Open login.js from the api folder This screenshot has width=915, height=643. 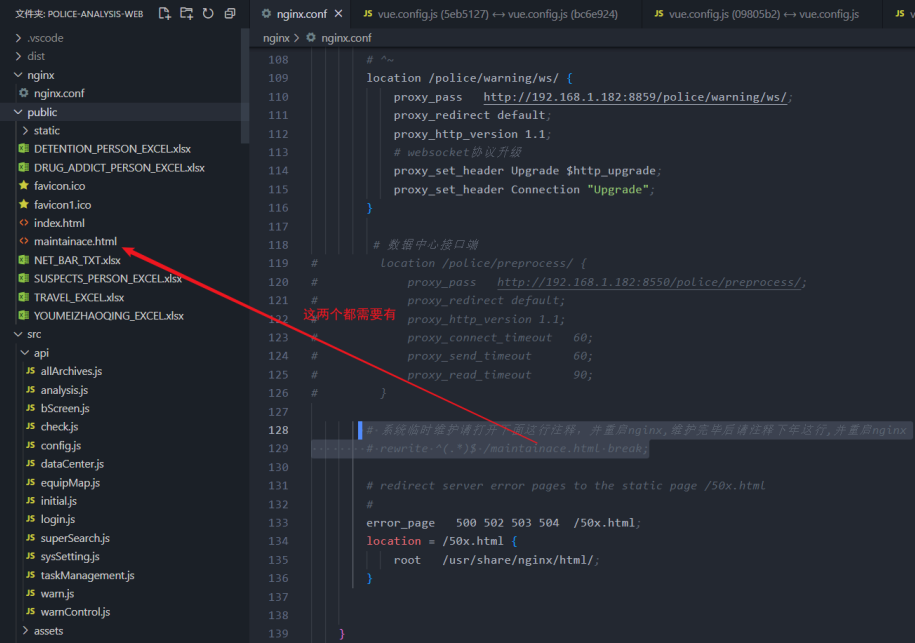tap(57, 519)
